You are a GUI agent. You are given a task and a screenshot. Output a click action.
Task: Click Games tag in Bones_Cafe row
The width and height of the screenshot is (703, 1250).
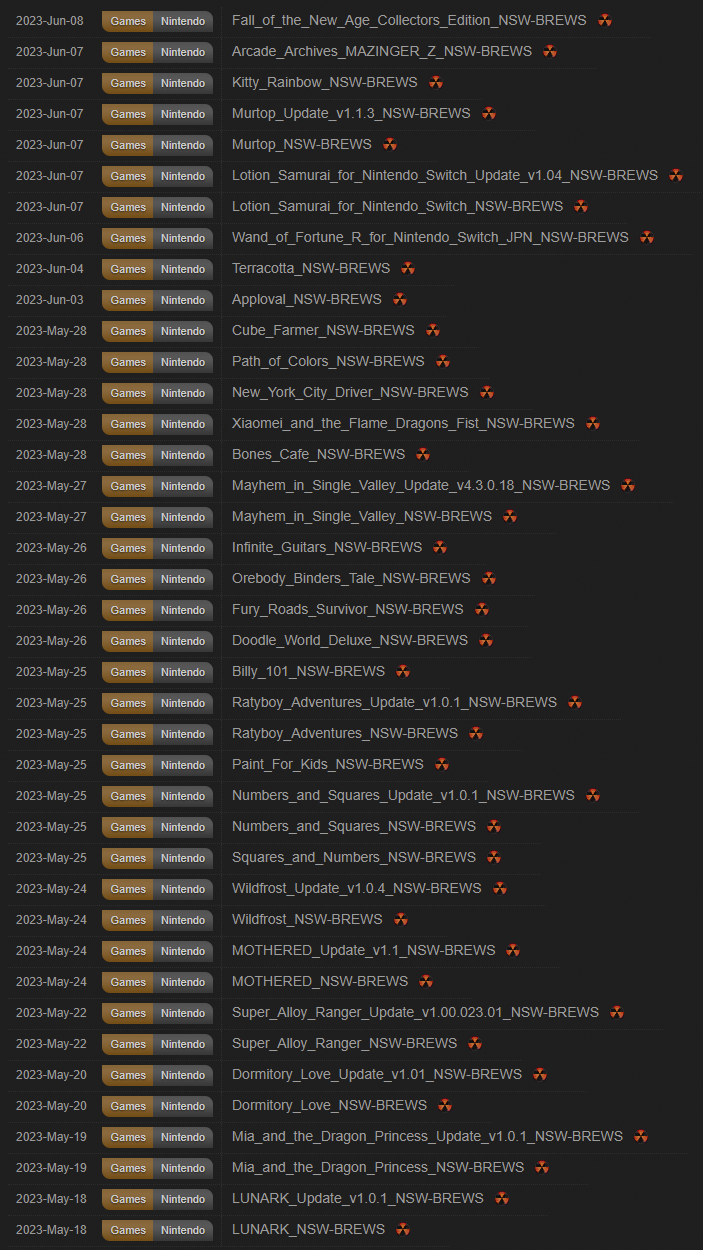(x=128, y=455)
